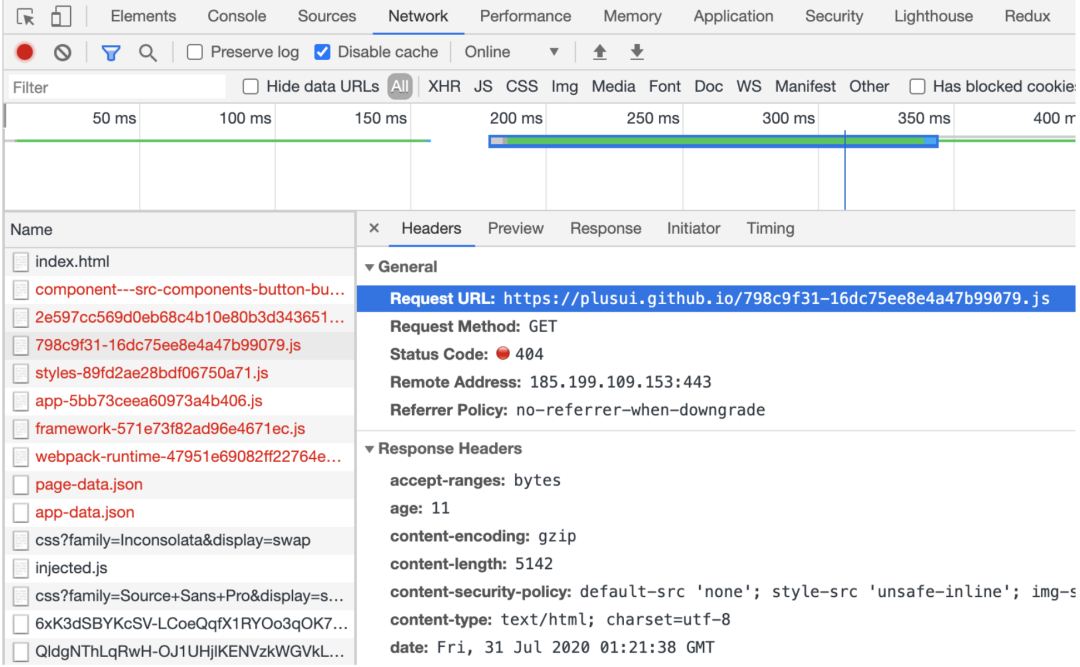Viewport: 1080px width, 667px height.
Task: Filter requests by All types
Action: point(399,87)
